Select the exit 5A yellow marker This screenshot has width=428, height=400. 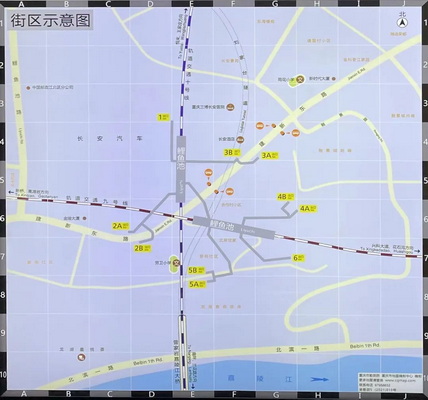(x=197, y=284)
